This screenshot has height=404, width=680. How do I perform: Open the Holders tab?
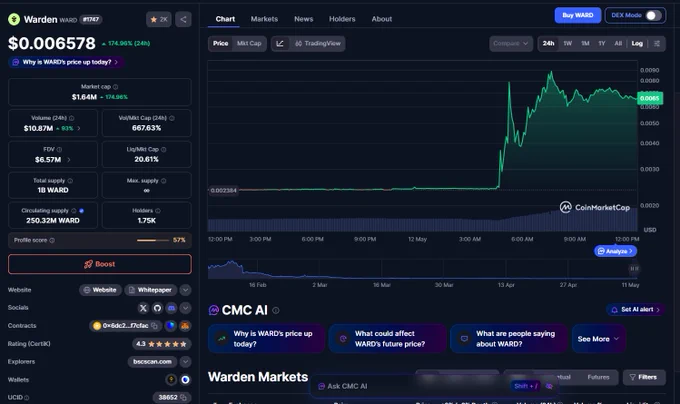pyautogui.click(x=342, y=19)
